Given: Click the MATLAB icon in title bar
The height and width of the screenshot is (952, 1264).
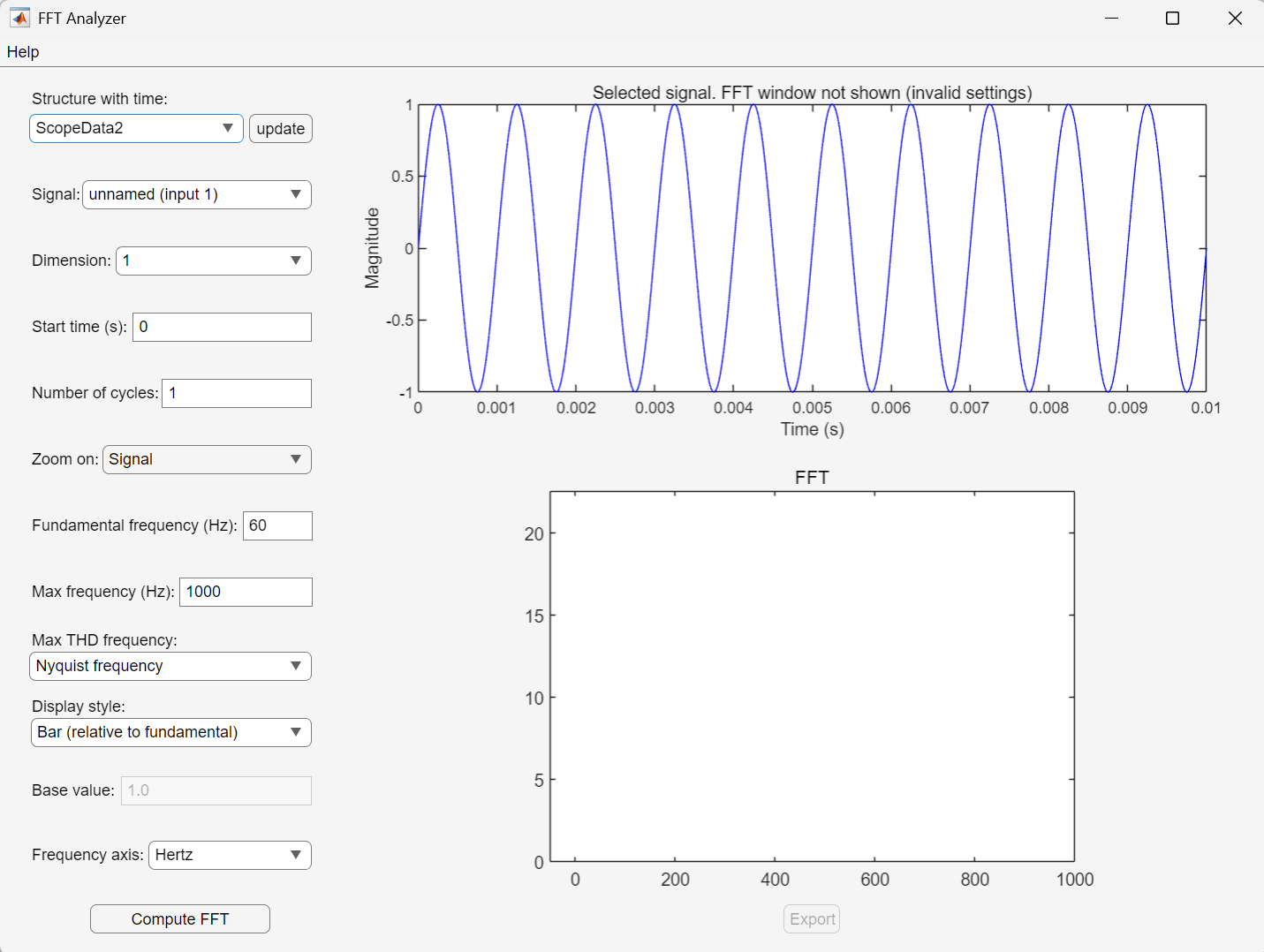Looking at the screenshot, I should point(19,18).
